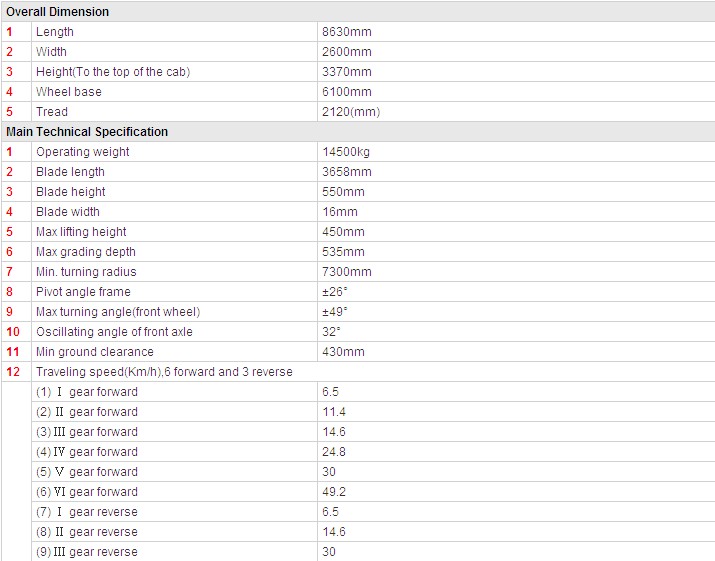
Task: Select the III gear reverse label
Action: pyautogui.click(x=87, y=552)
